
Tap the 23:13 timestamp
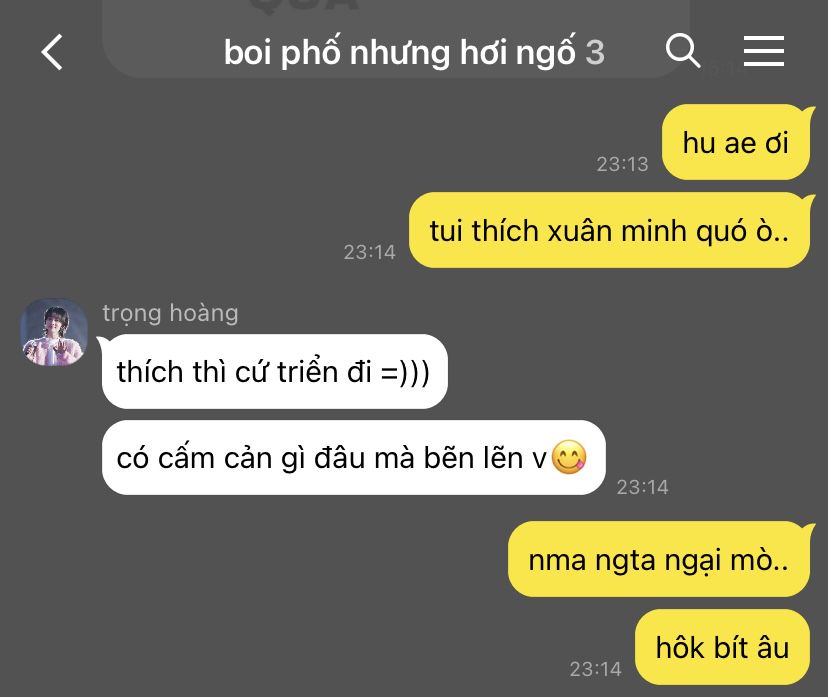point(622,164)
